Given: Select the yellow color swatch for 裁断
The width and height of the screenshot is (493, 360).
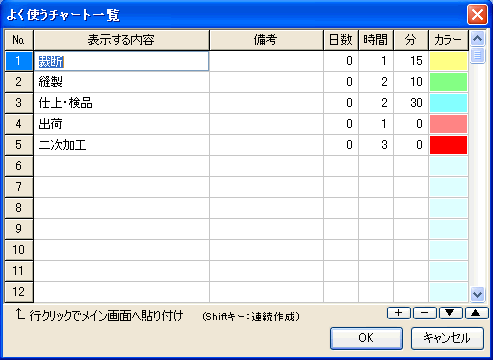Looking at the screenshot, I should point(448,61).
